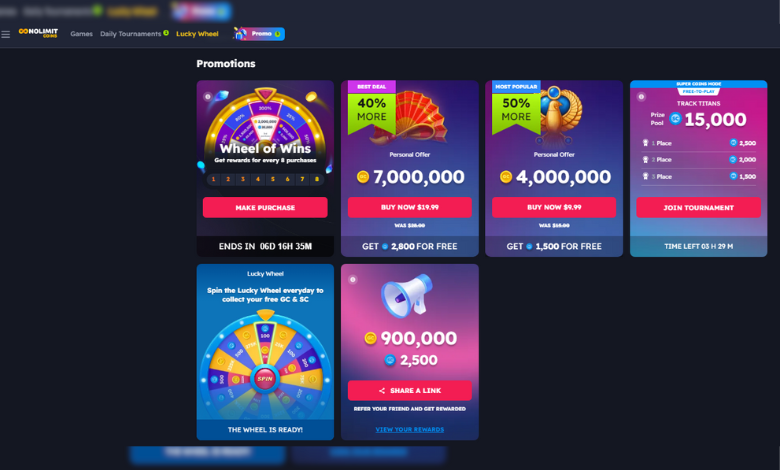Click the red SPIN center of Lucky Wheel
The width and height of the screenshot is (780, 470).
click(x=265, y=378)
